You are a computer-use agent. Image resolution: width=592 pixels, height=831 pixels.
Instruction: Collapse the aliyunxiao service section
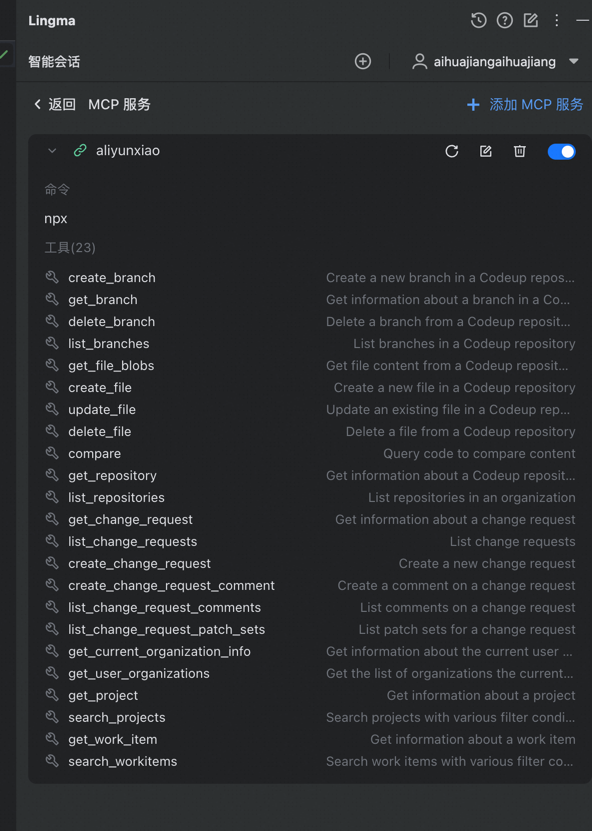[52, 151]
